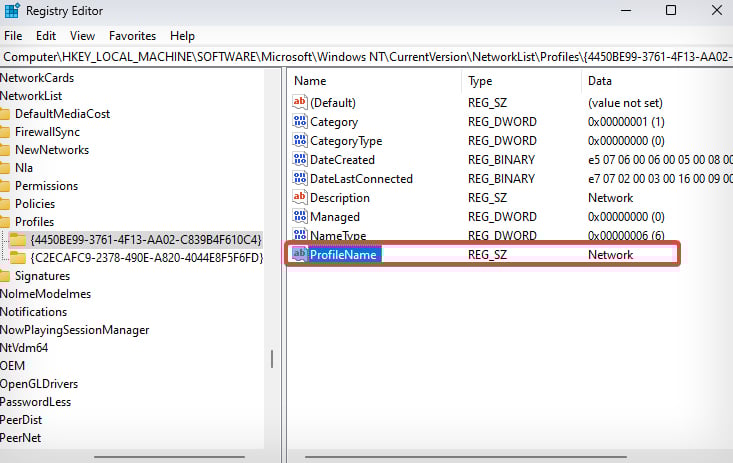Screen dimensions: 733x463
Task: Click folder icon of {C2ECAFC9-2378-490E-A820-4044E8F5F6FD}
Action: (18, 258)
